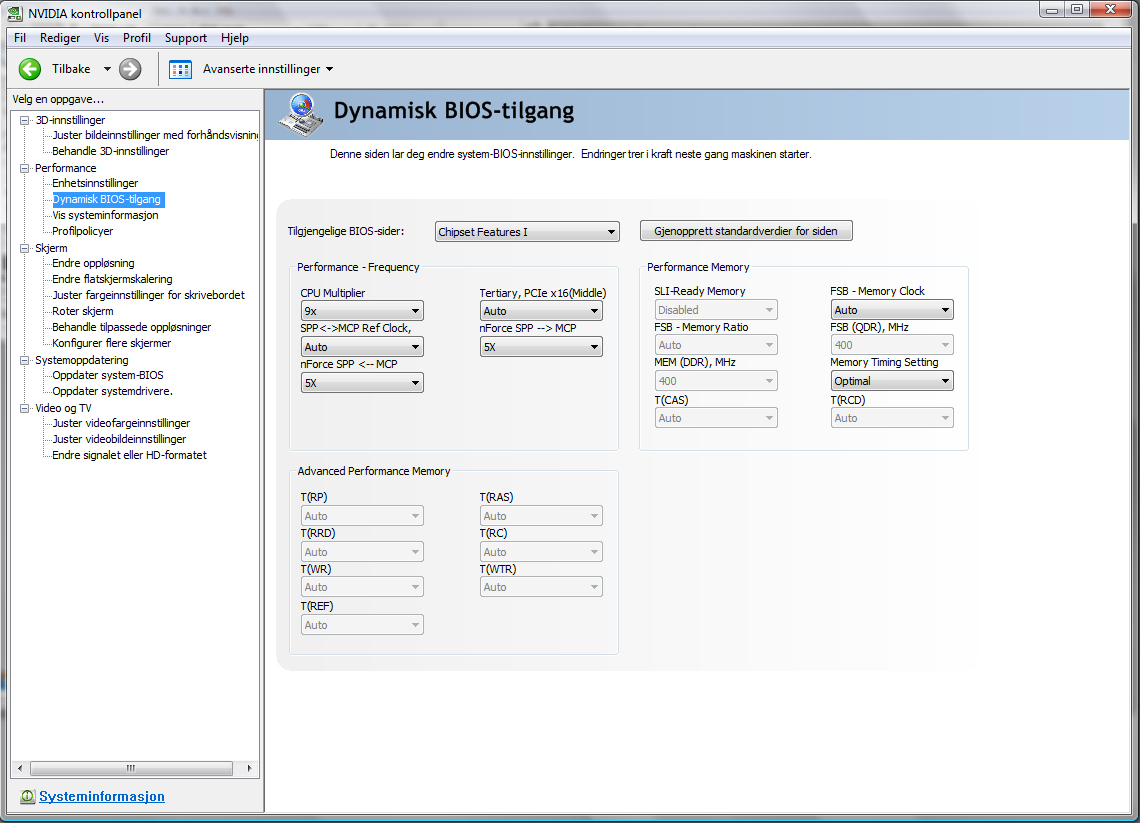Select Endre signalet eller HD-formatet
The image size is (1140, 823).
[129, 455]
